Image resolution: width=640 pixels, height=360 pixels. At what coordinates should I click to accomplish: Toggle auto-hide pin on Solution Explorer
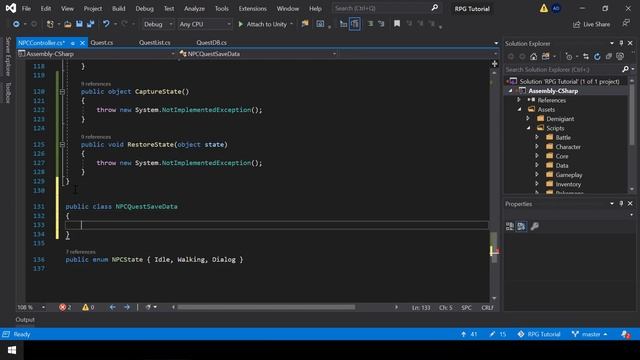click(x=621, y=43)
